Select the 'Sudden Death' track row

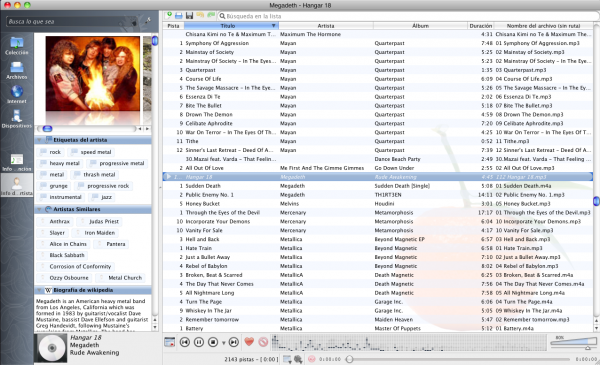[377, 186]
